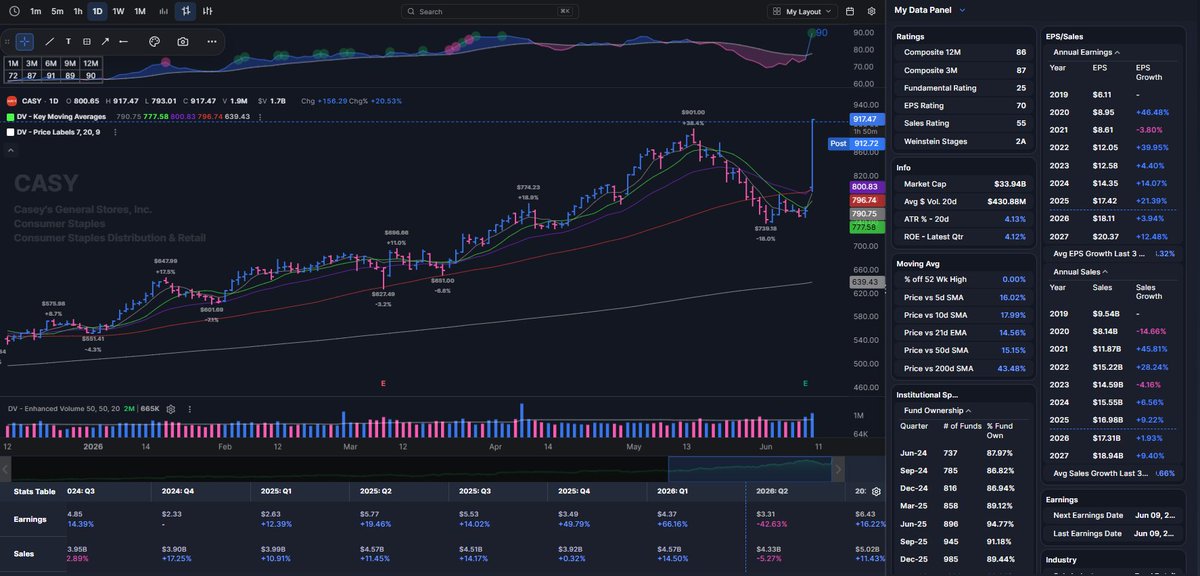This screenshot has height=576, width=1200.
Task: Click the Fundamental Rating row
Action: pos(962,88)
